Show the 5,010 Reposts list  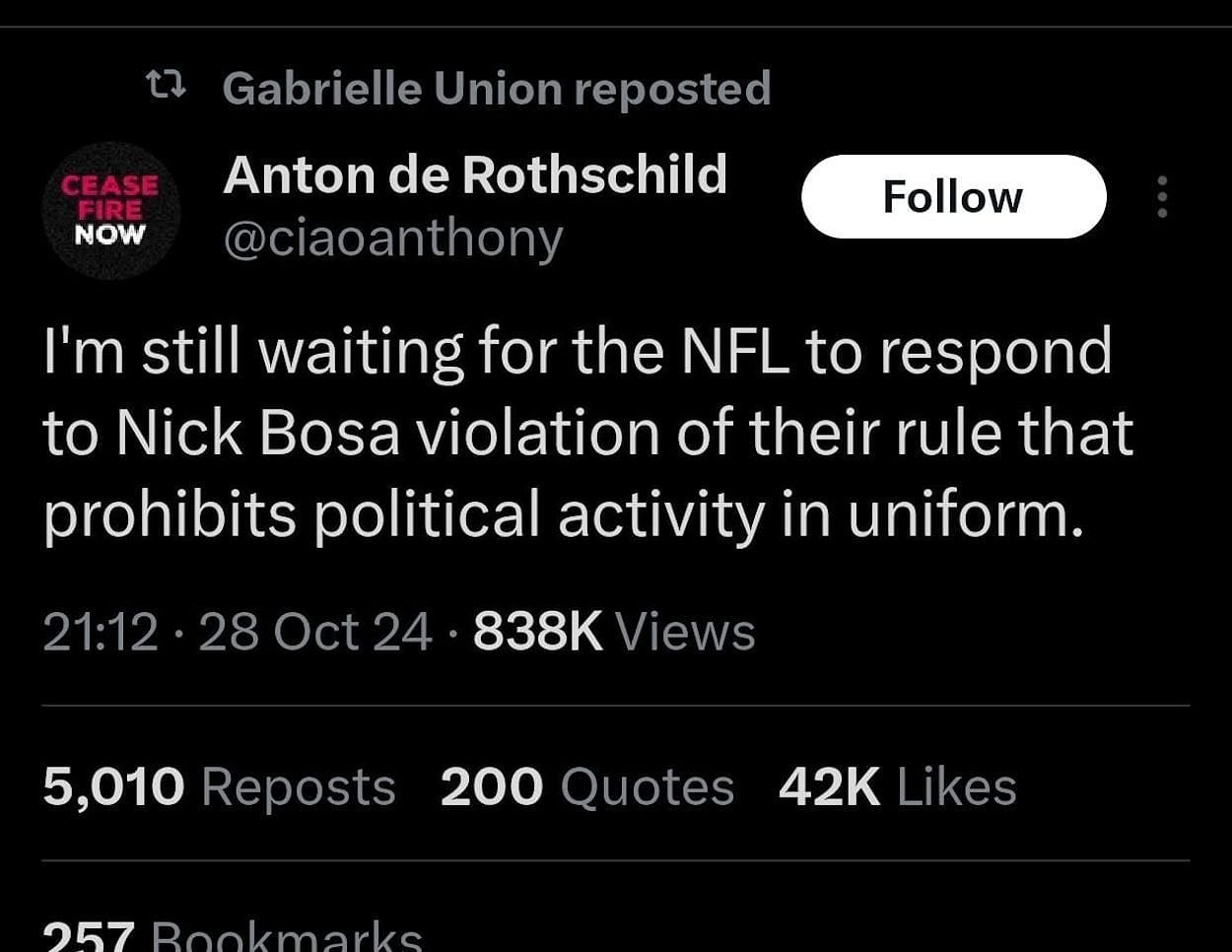tap(219, 787)
